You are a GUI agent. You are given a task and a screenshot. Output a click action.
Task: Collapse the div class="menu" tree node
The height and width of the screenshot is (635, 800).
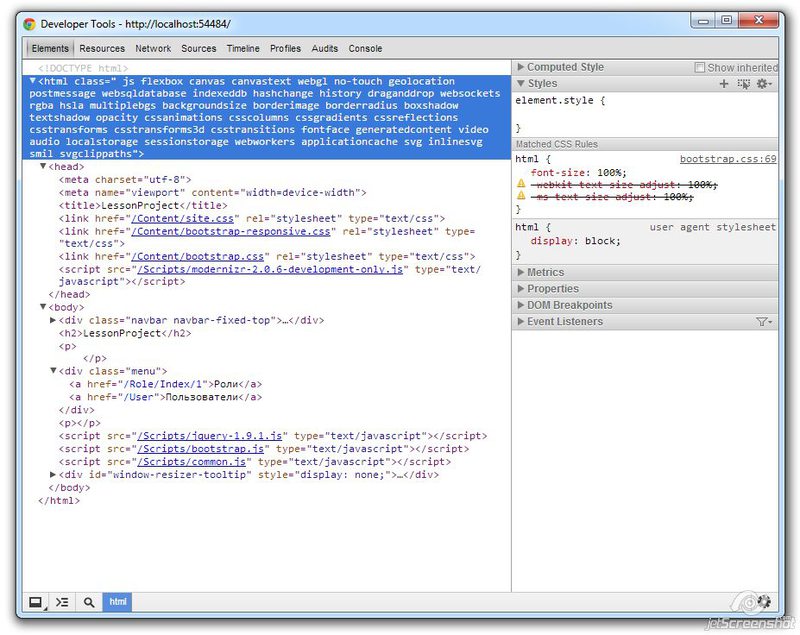pos(53,370)
